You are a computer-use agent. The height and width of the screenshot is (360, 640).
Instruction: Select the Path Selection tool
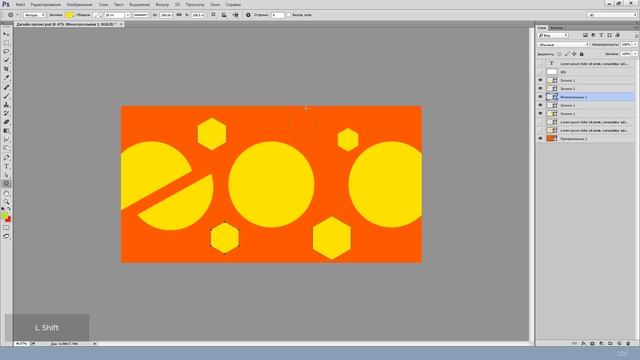pyautogui.click(x=6, y=175)
